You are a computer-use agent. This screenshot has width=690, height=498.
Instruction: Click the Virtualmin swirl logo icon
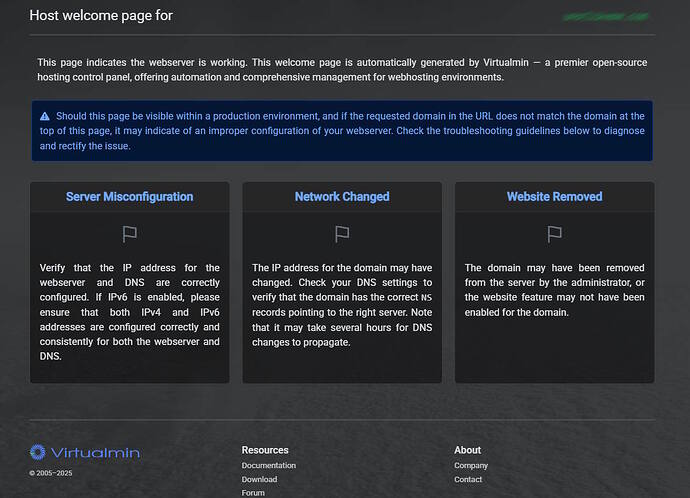38,452
